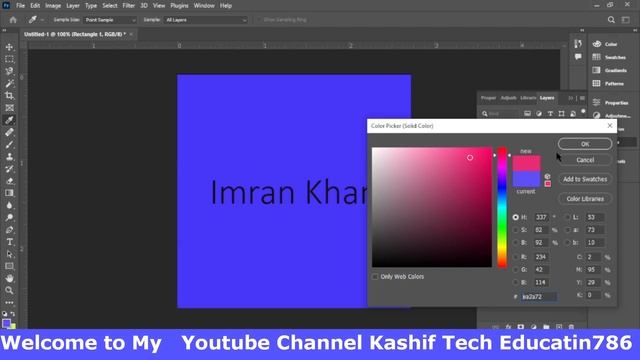Select the Zoom tool
The image size is (640, 360).
(9, 291)
